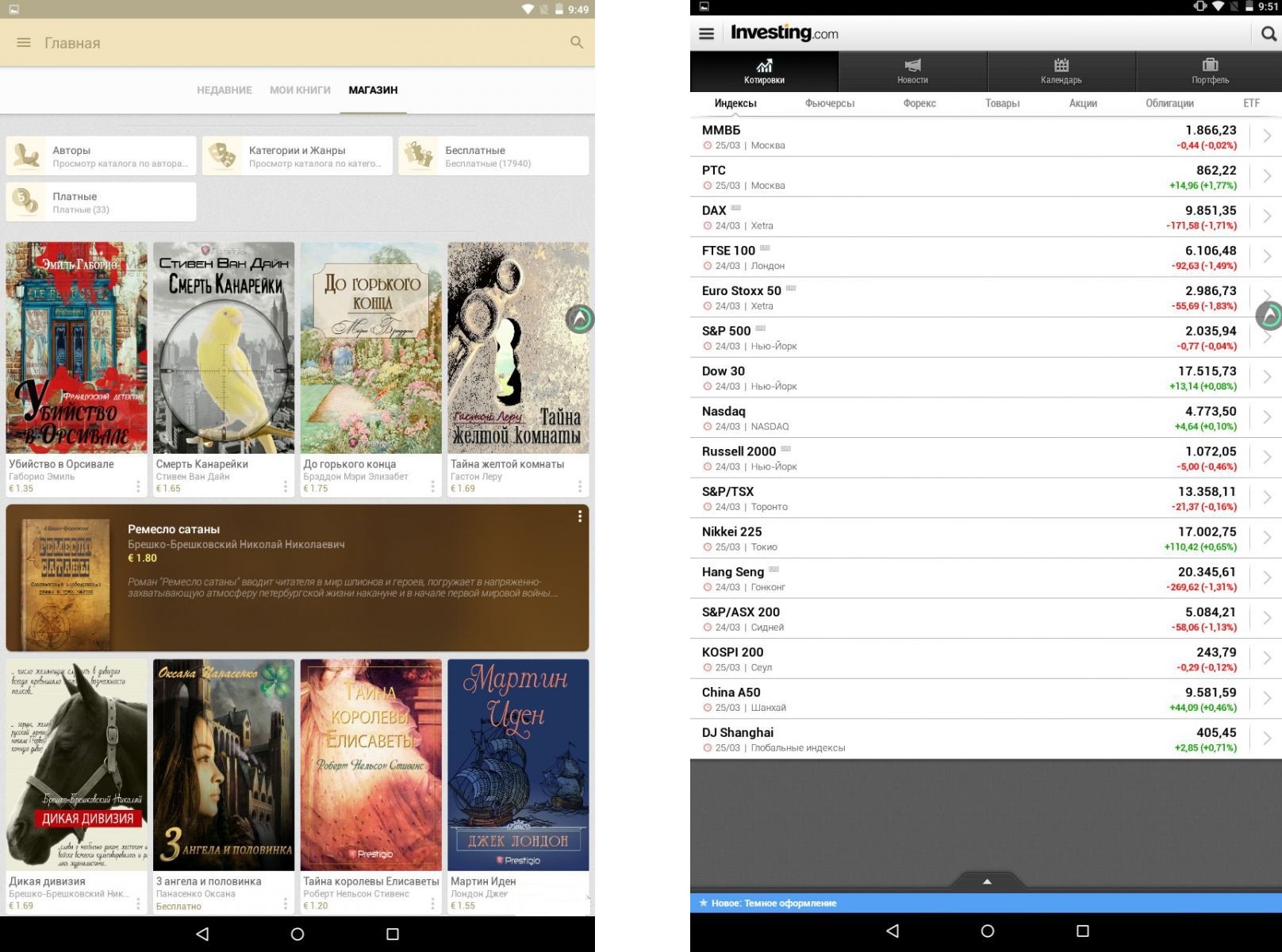This screenshot has height=952, width=1282.
Task: Open options menu for Ремесло сатаны banner
Action: (580, 516)
